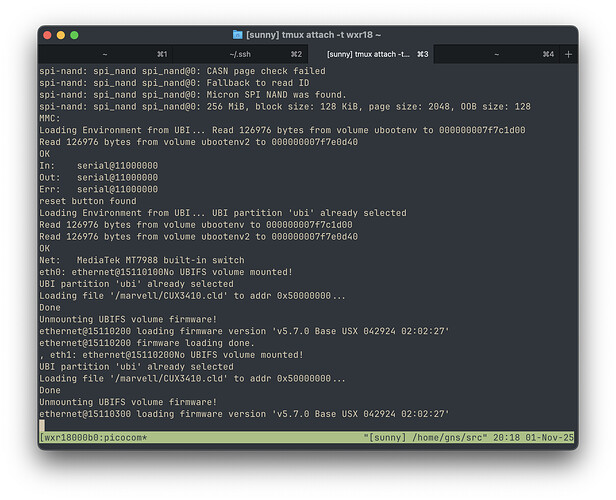Open a new terminal tab with plus button
Image resolution: width=616 pixels, height=500 pixels.
point(568,54)
